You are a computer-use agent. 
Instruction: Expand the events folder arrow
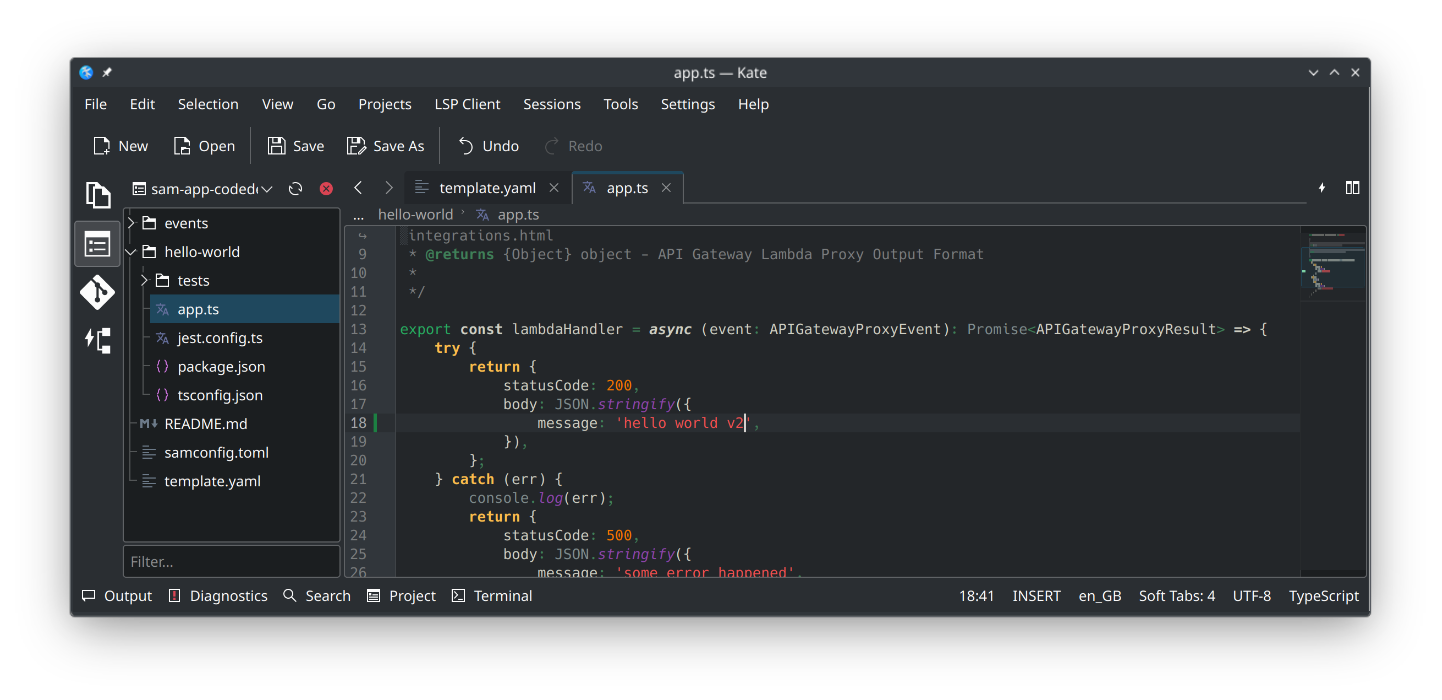click(131, 223)
